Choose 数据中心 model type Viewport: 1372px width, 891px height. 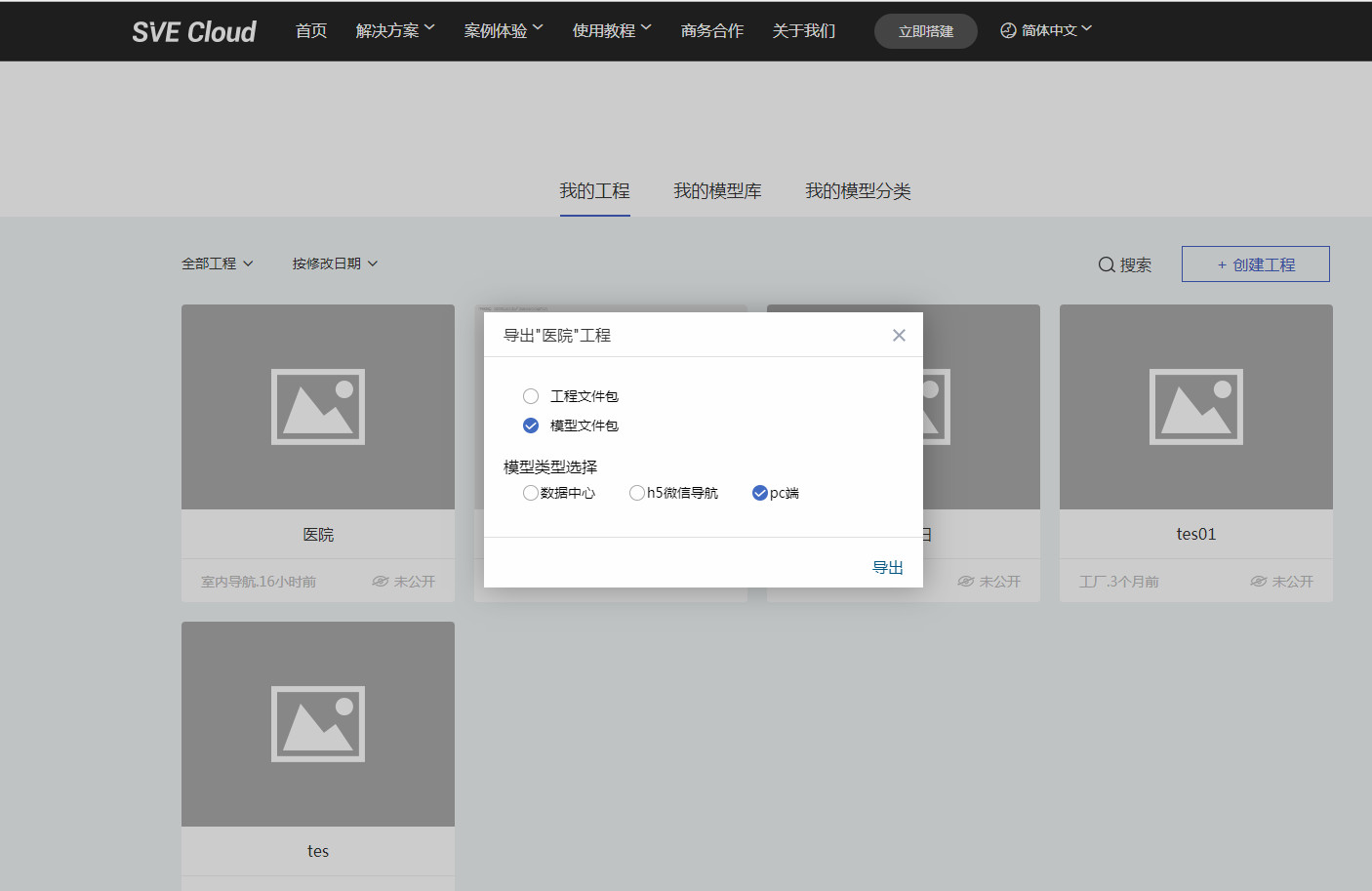tap(530, 493)
